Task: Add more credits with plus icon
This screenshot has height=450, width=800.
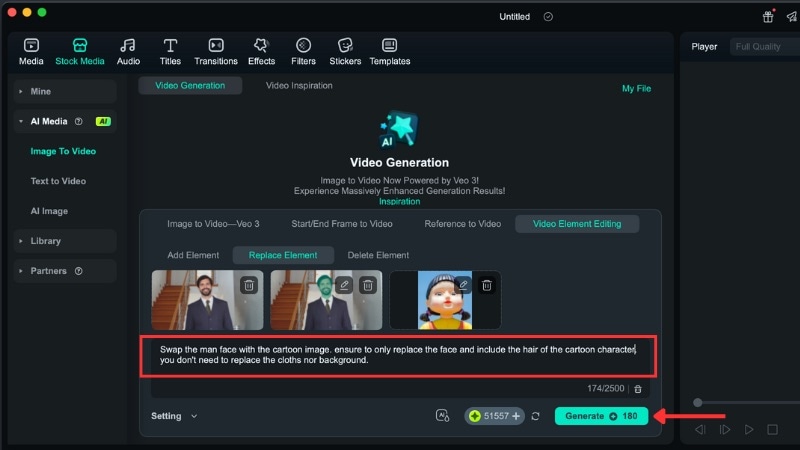Action: 516,416
